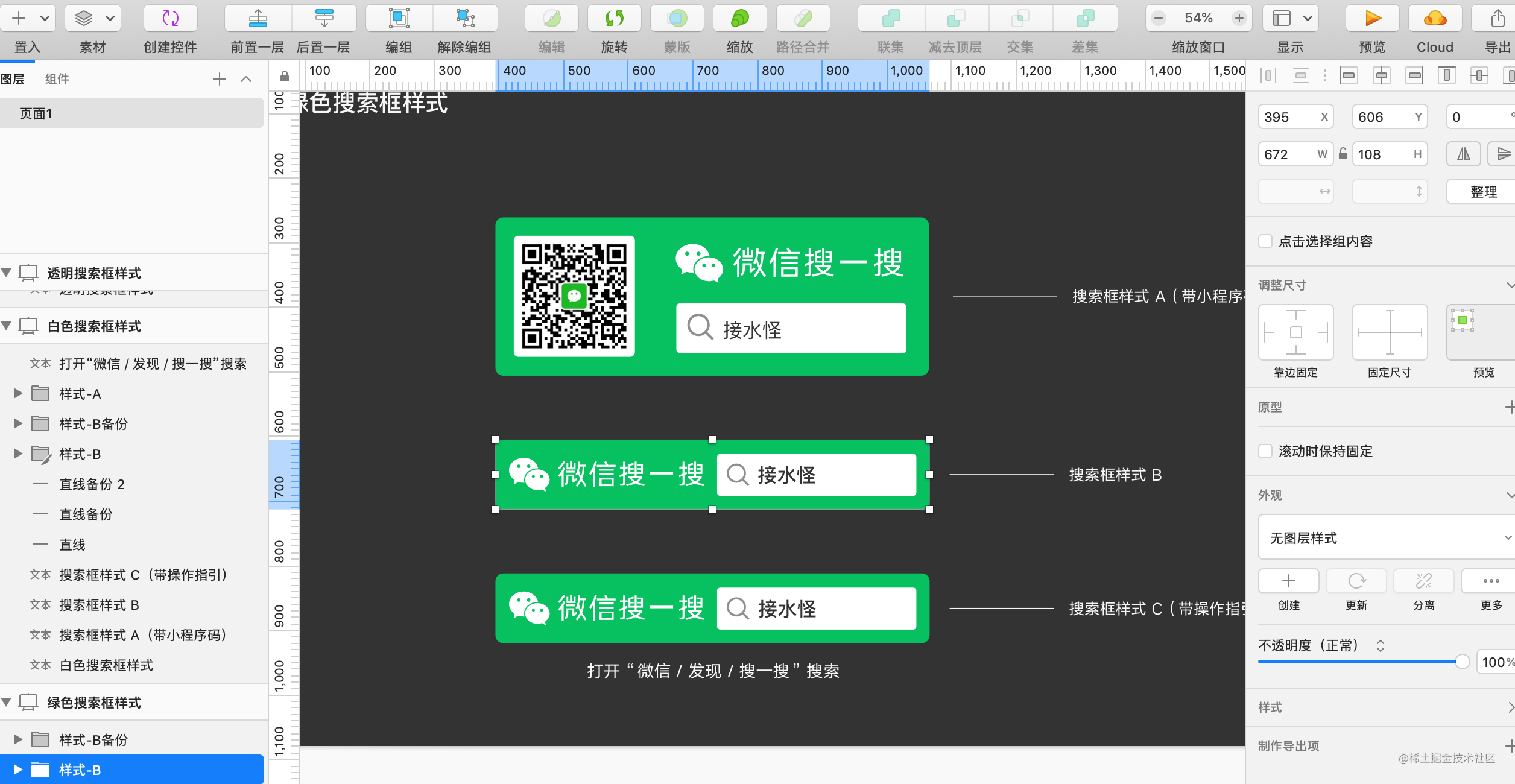
Task: Click the height field 108
Action: pos(1390,154)
